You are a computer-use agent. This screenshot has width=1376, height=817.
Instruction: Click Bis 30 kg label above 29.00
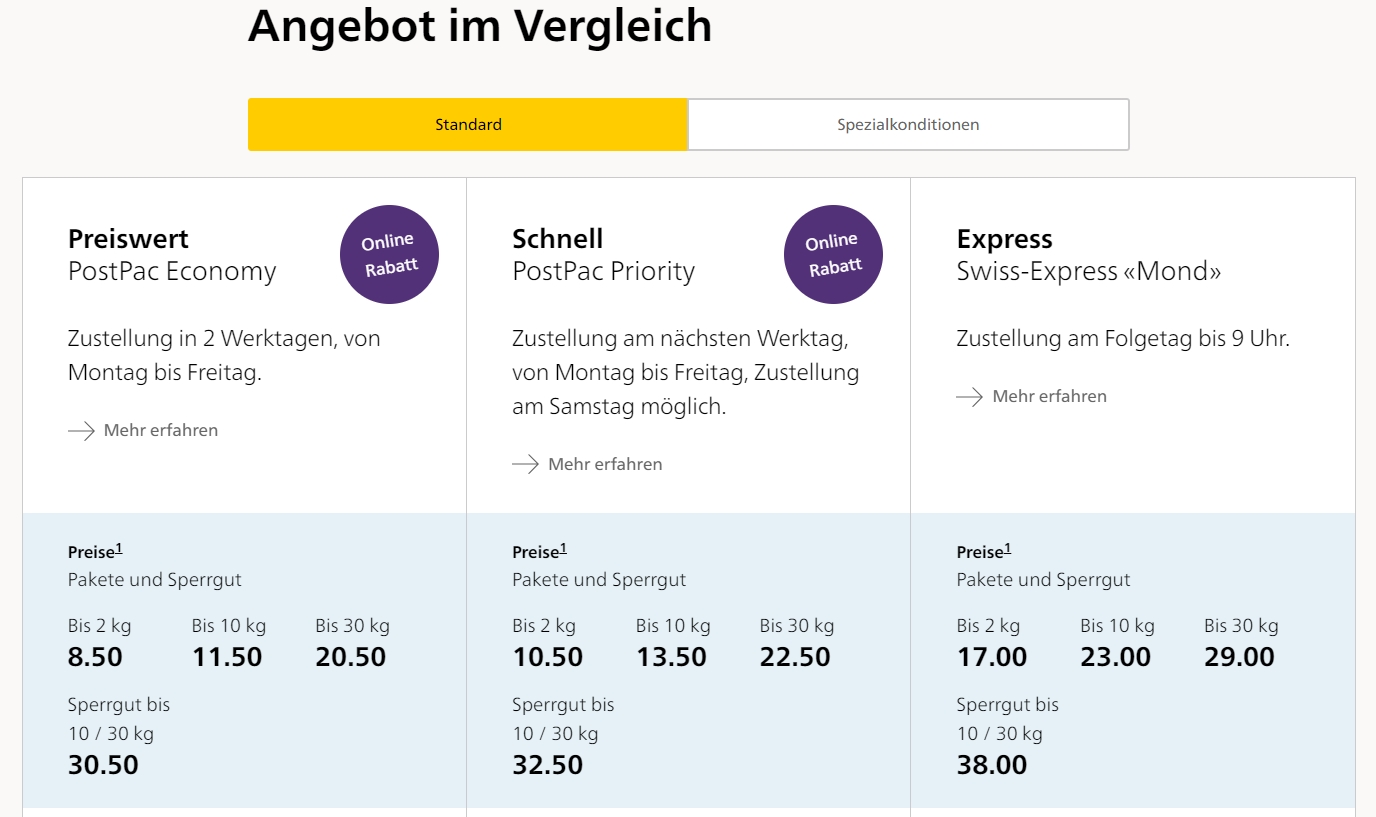[1241, 626]
